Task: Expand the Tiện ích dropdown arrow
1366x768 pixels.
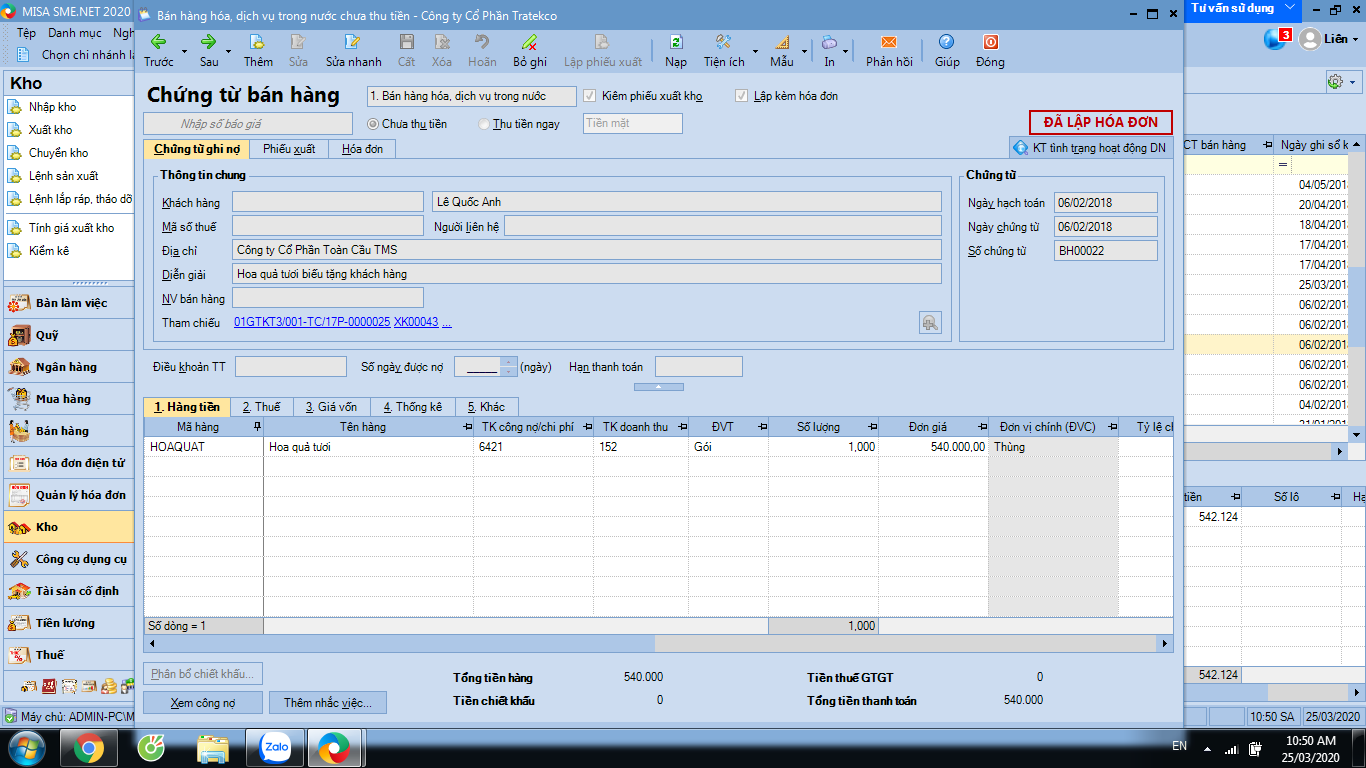Action: point(755,50)
